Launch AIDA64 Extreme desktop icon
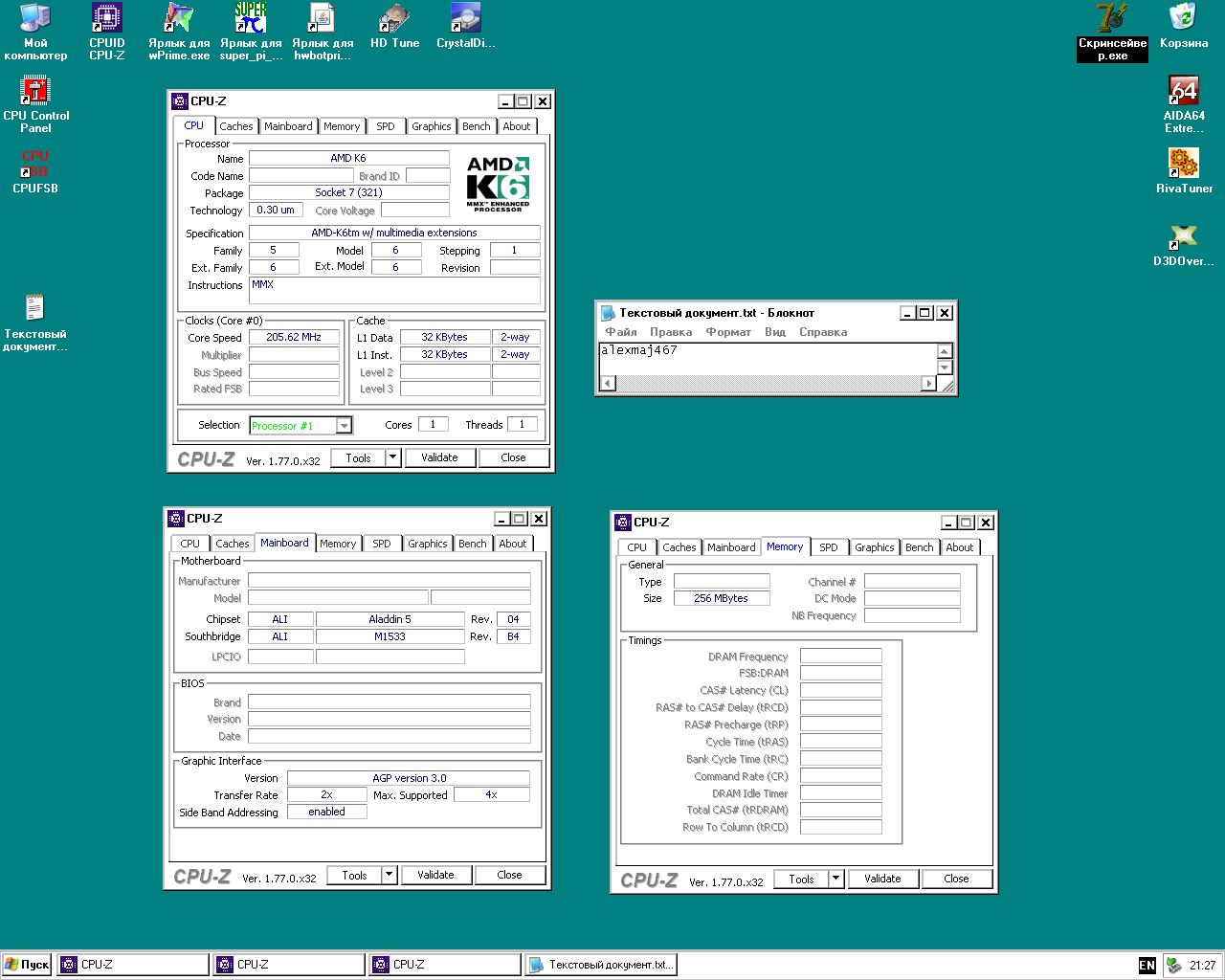This screenshot has width=1225, height=980. pos(1184,104)
